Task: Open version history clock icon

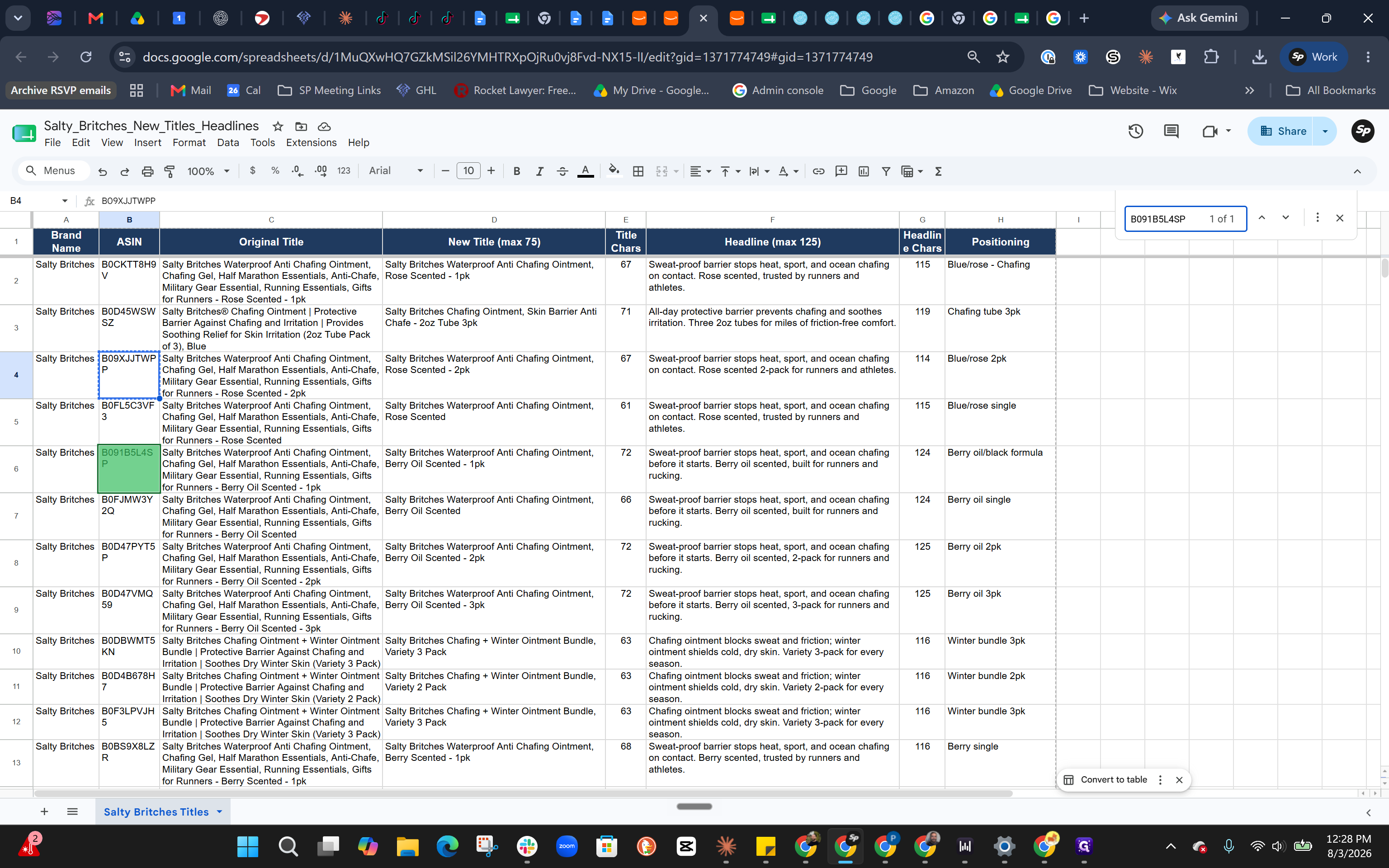Action: 1135,132
